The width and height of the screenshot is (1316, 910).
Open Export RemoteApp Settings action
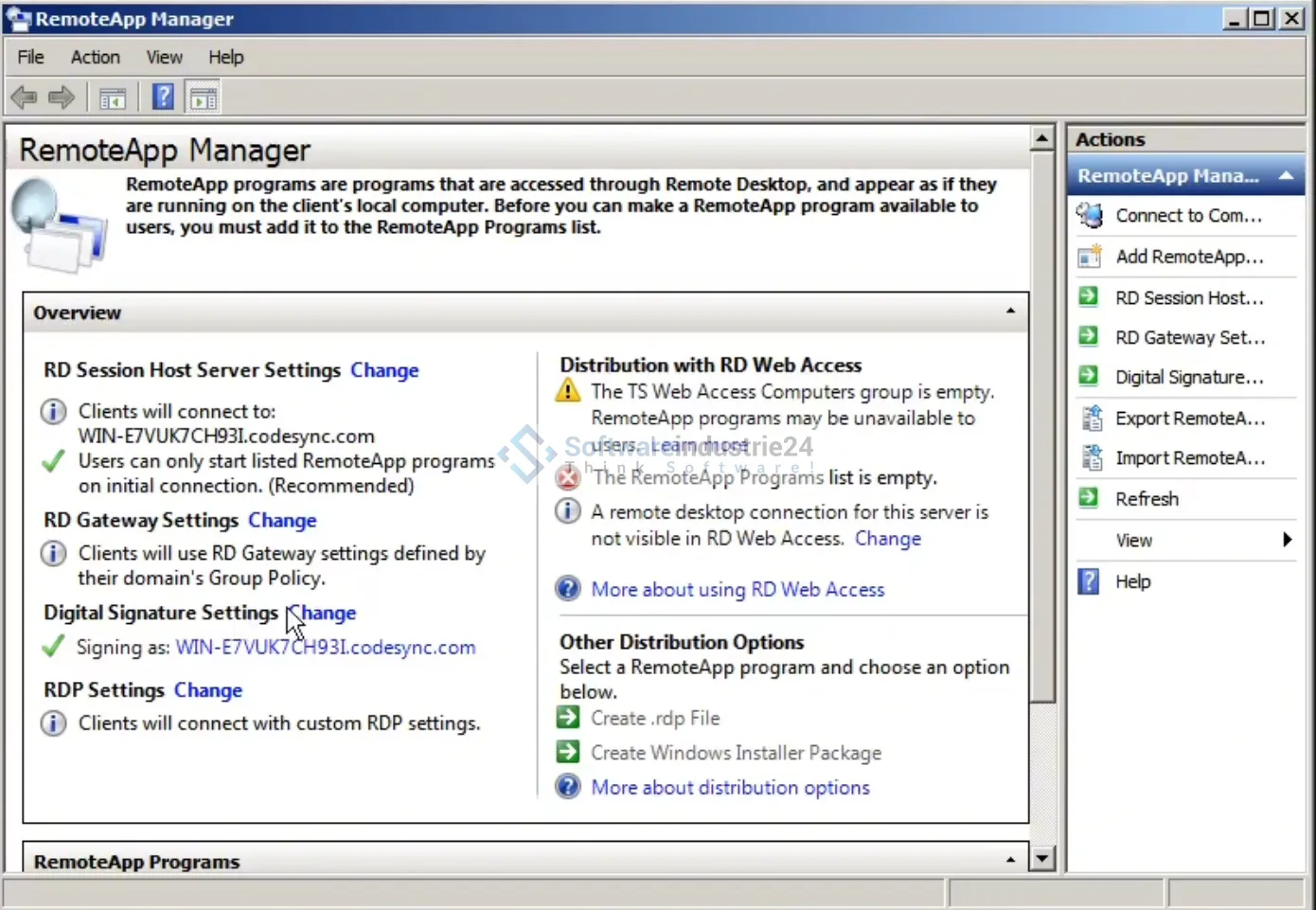pos(1189,419)
